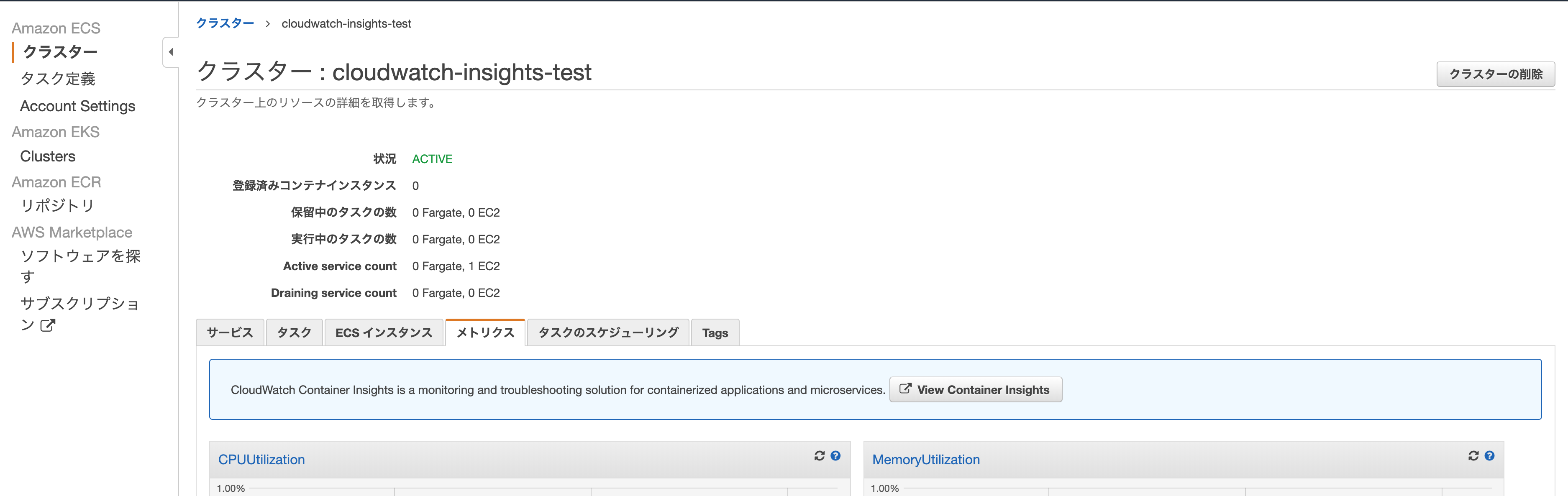Open the タスクのスケジューリング tab

click(x=607, y=333)
